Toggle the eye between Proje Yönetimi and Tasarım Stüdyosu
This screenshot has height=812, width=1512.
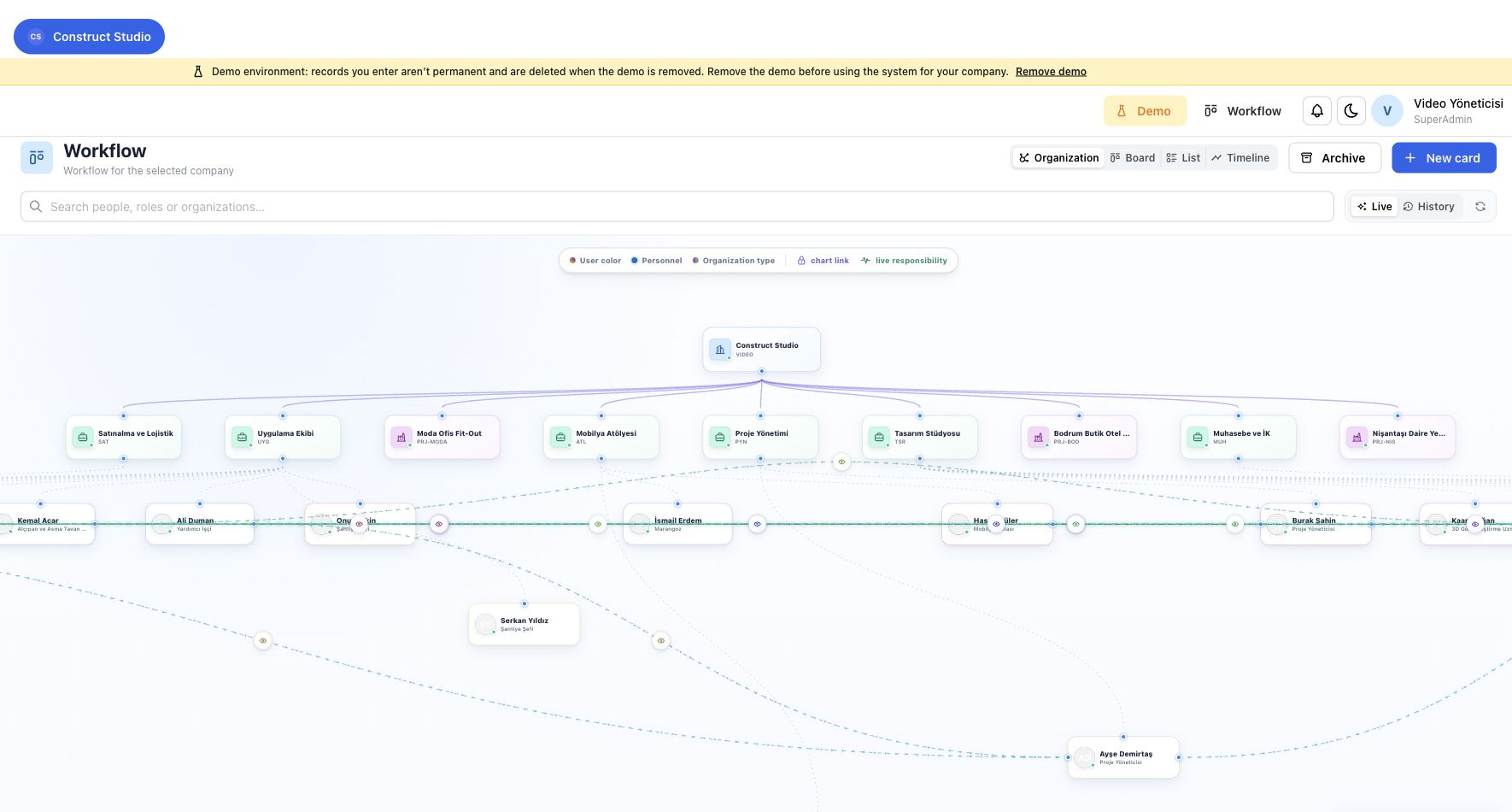pyautogui.click(x=841, y=462)
